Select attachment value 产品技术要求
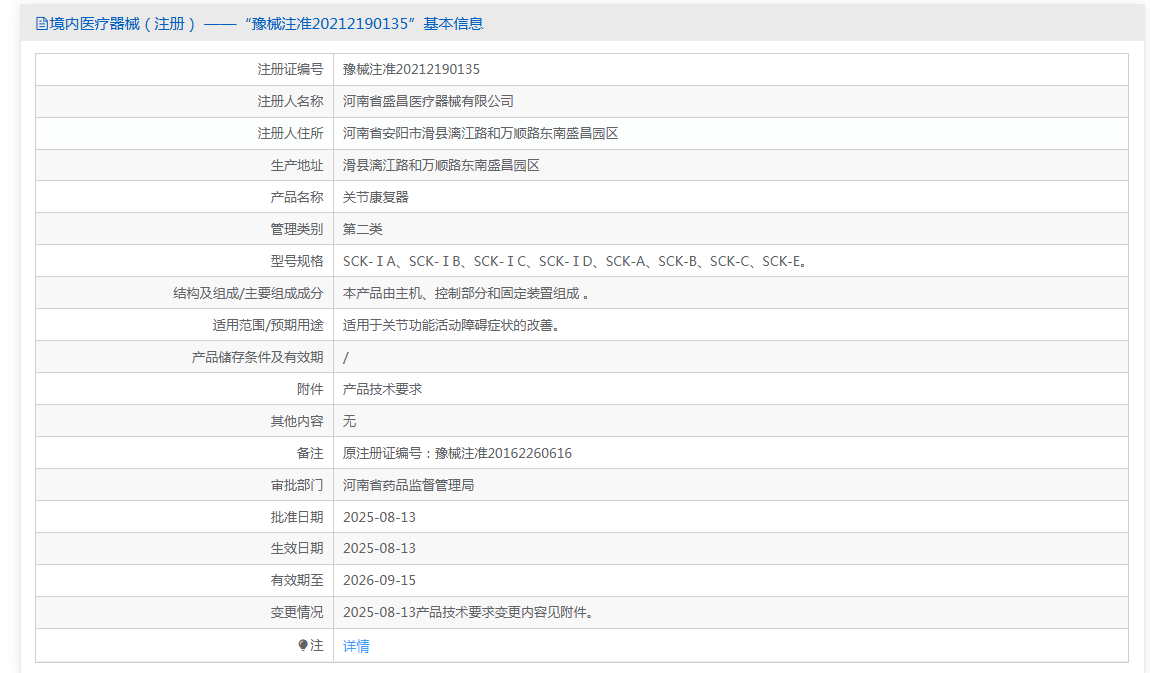1150x673 pixels. 382,389
